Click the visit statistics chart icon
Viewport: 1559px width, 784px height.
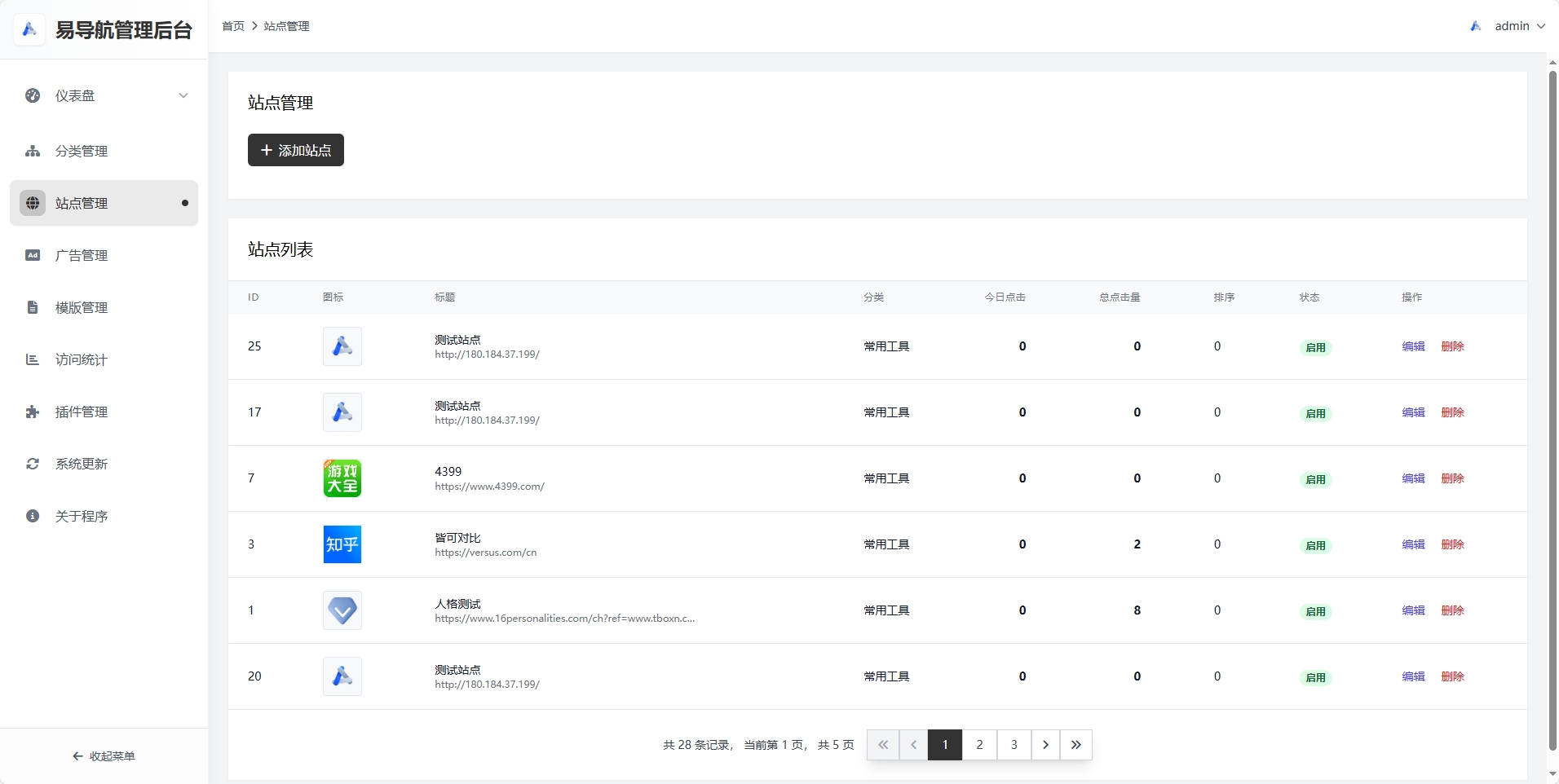coord(33,359)
